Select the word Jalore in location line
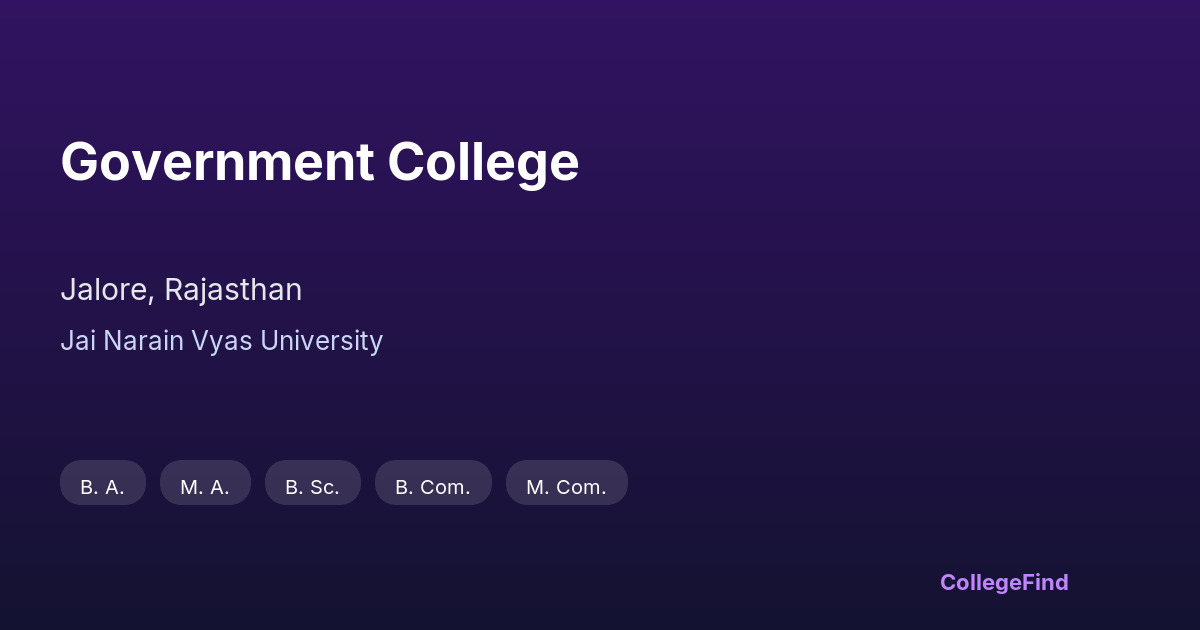The width and height of the screenshot is (1200, 630). pyautogui.click(x=106, y=290)
